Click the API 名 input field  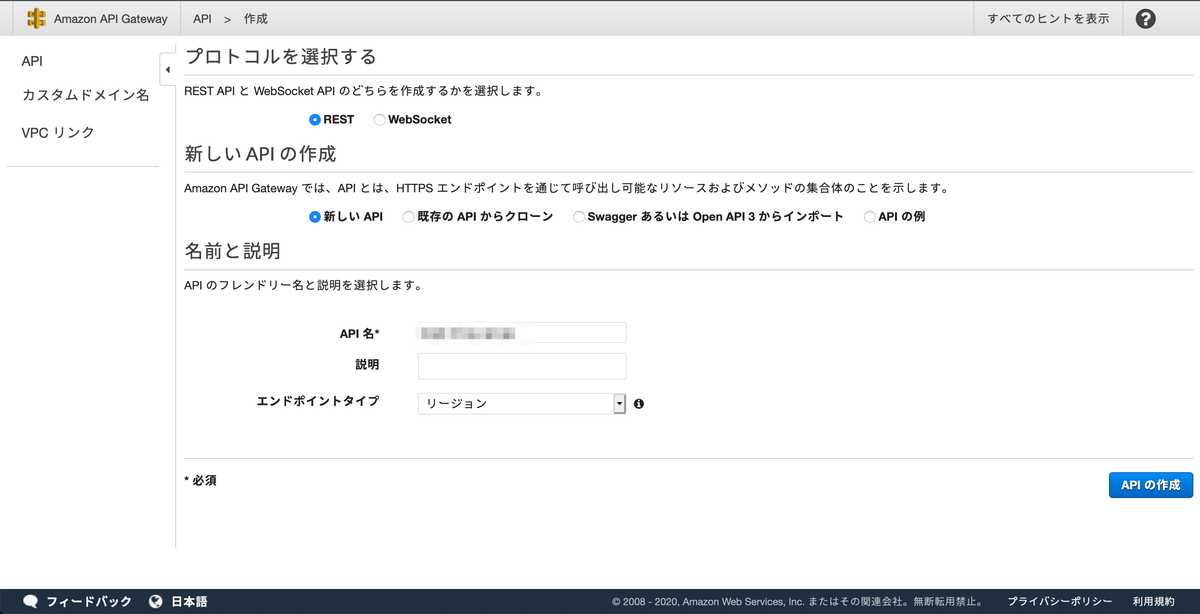pyautogui.click(x=522, y=333)
